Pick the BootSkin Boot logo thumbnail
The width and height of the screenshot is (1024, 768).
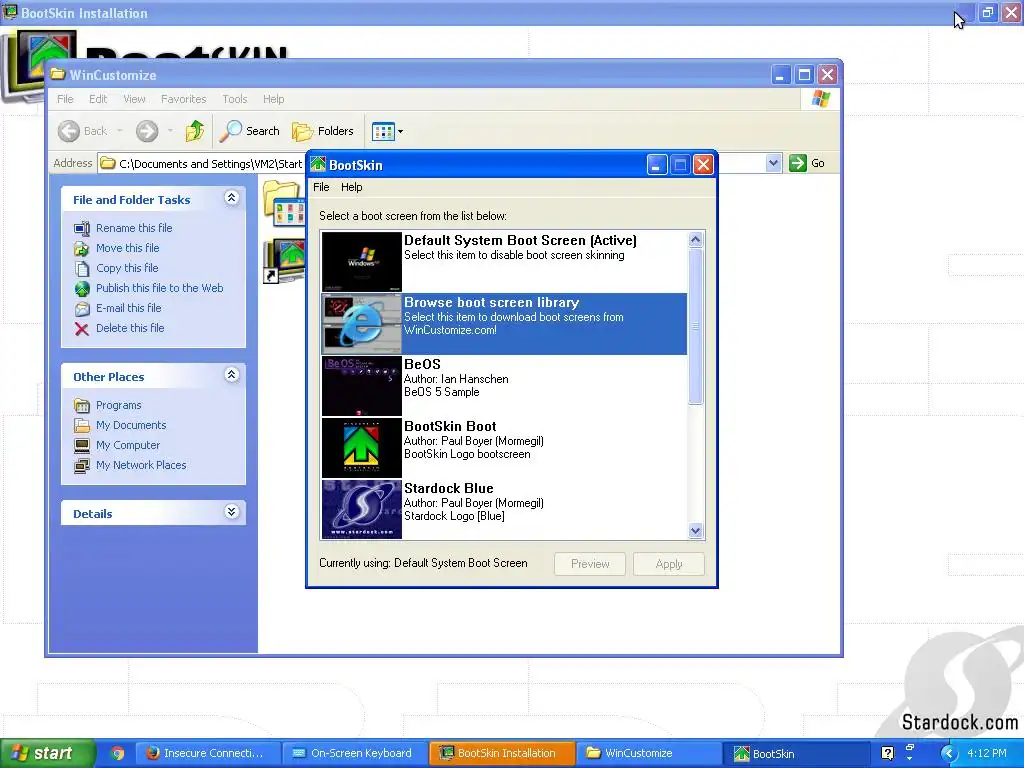[361, 447]
